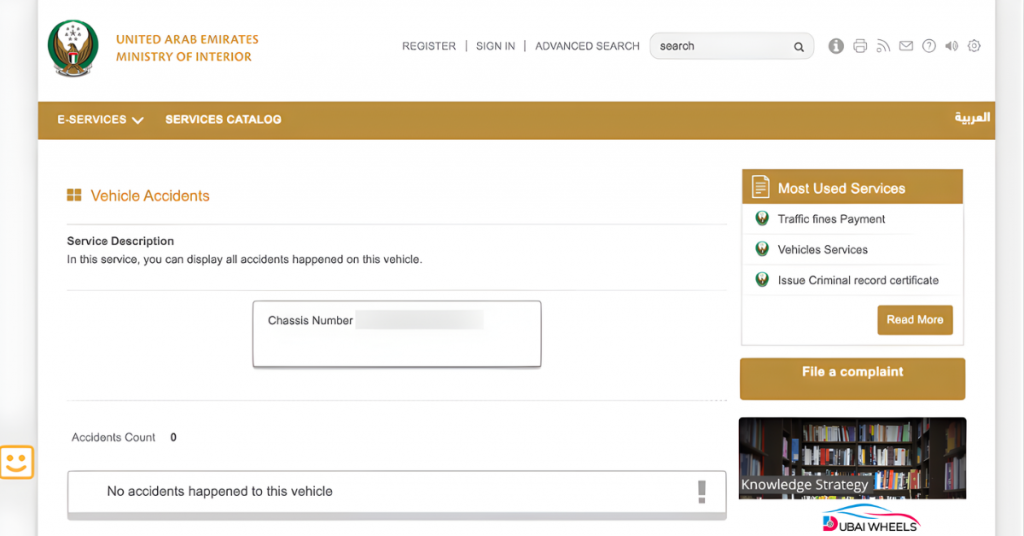This screenshot has height=536, width=1024.
Task: Click the Read More button
Action: pos(915,320)
